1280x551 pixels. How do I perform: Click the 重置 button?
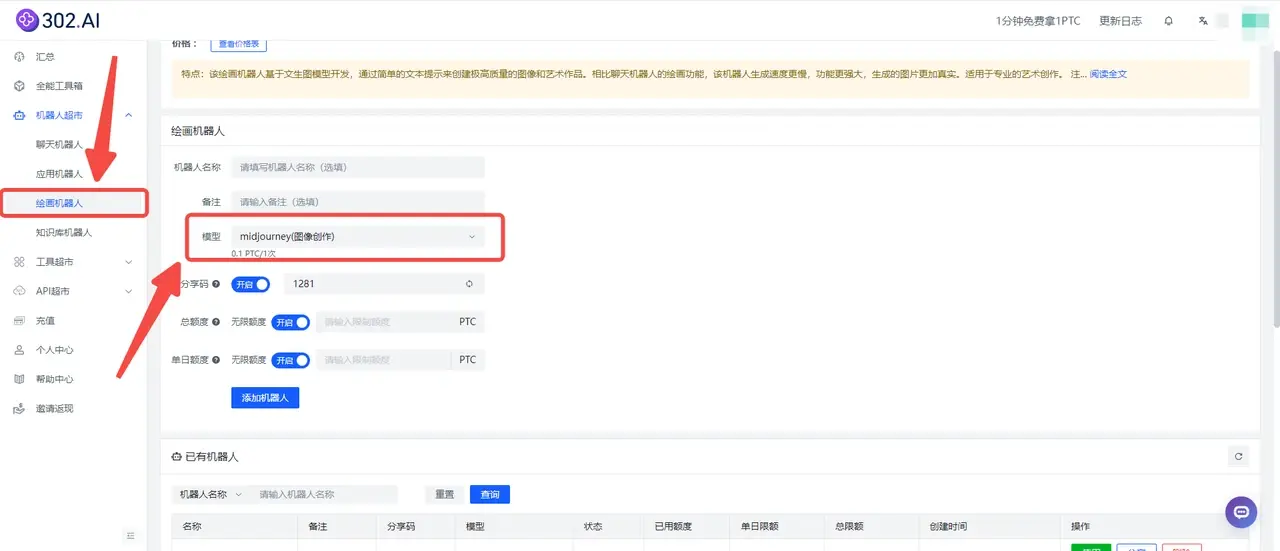click(x=445, y=494)
